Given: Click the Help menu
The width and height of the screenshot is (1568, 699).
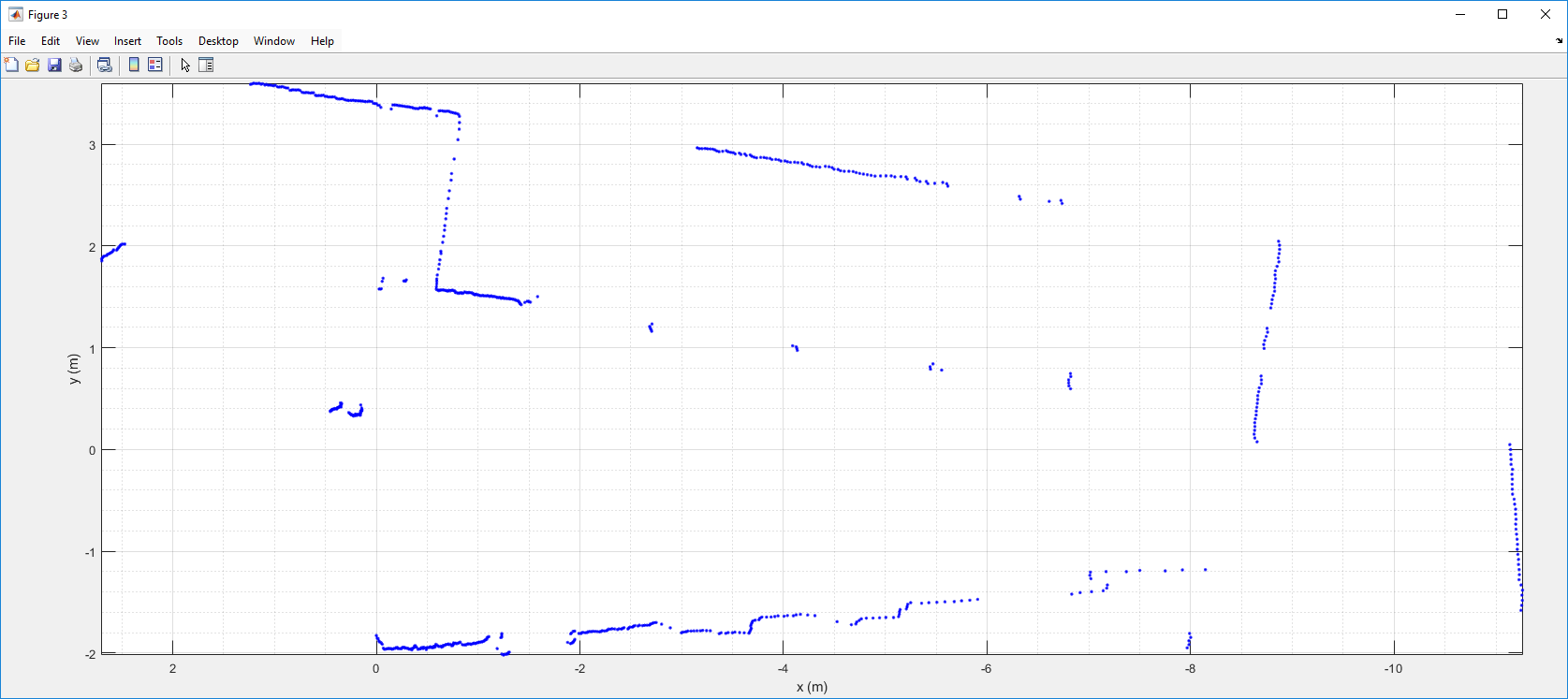Looking at the screenshot, I should (322, 41).
